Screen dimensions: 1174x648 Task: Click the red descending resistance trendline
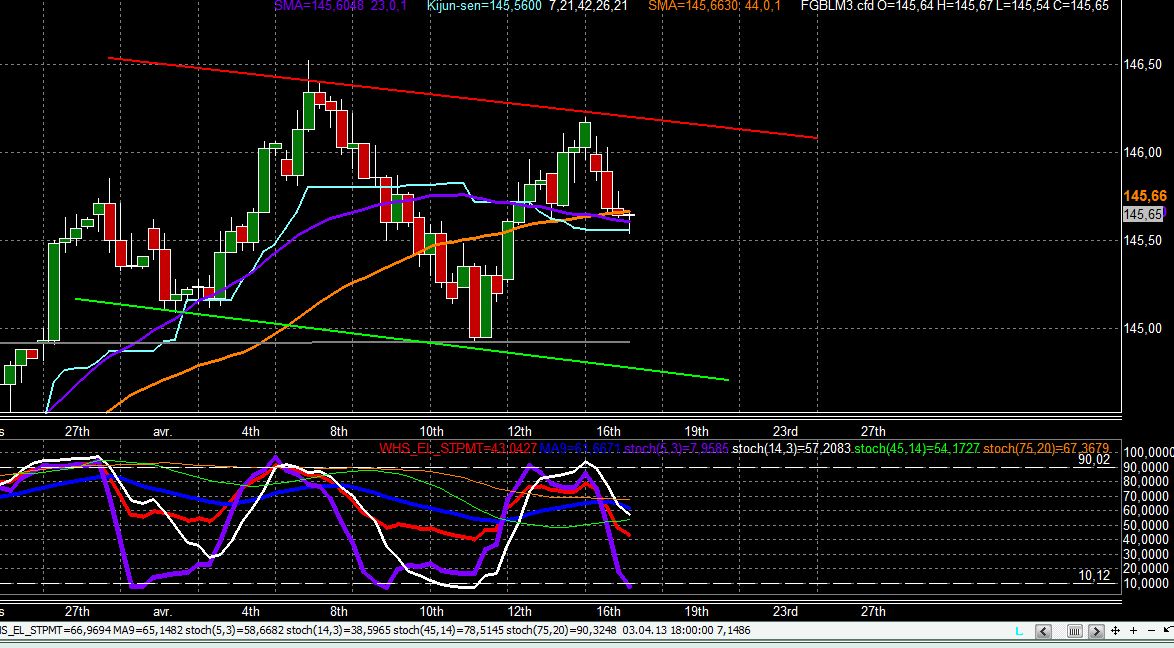click(x=462, y=98)
